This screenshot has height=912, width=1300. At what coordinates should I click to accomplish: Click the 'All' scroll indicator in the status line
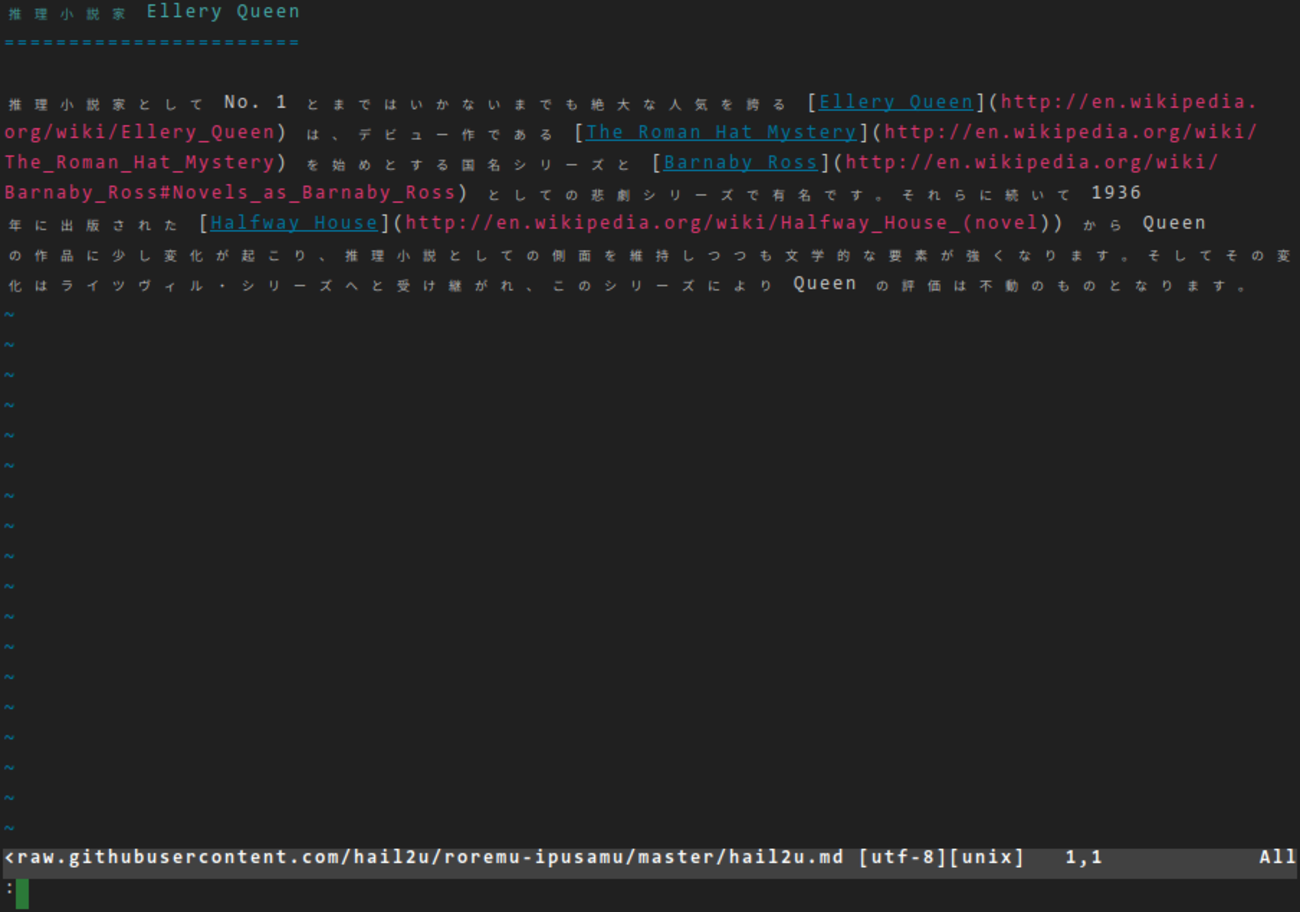point(1277,858)
